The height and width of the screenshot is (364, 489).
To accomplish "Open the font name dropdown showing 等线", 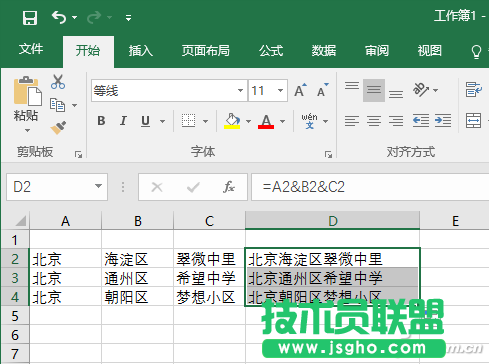I will [240, 90].
